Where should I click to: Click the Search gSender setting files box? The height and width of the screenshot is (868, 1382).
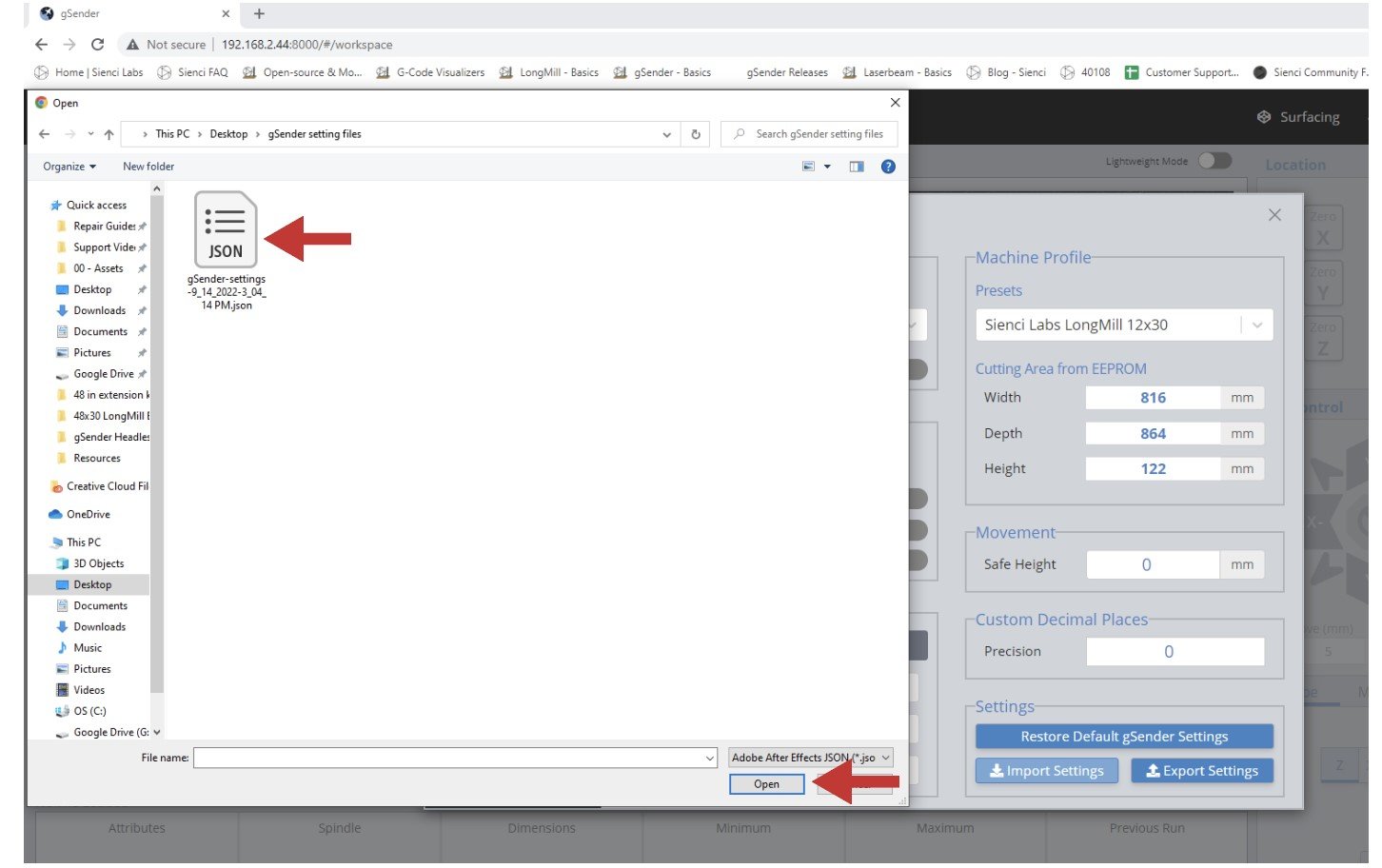808,134
